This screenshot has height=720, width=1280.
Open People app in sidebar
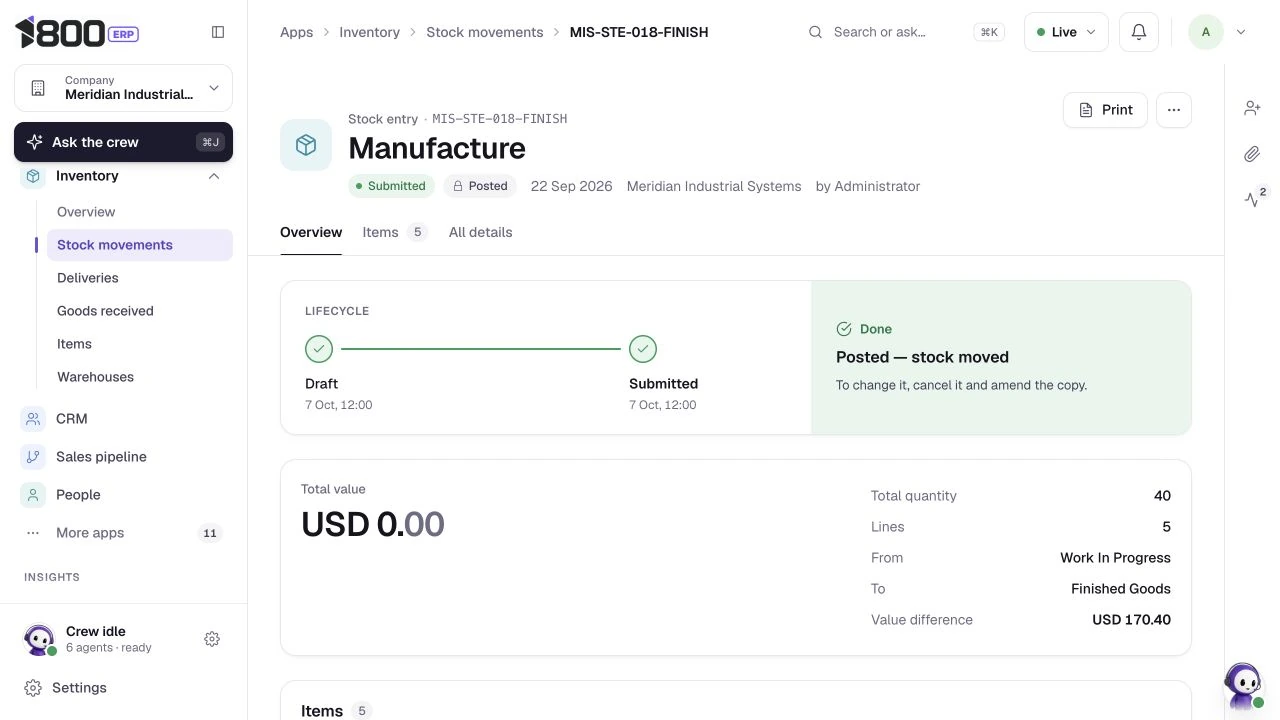tap(124, 495)
